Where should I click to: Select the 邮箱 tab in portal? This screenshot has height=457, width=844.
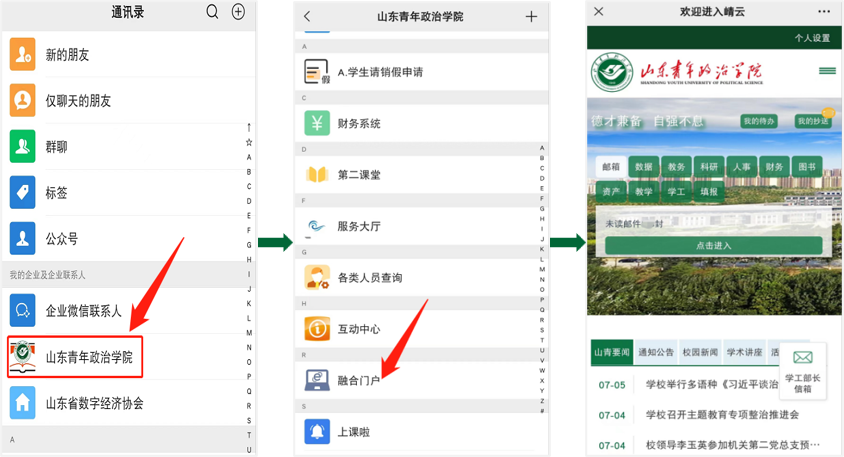611,167
